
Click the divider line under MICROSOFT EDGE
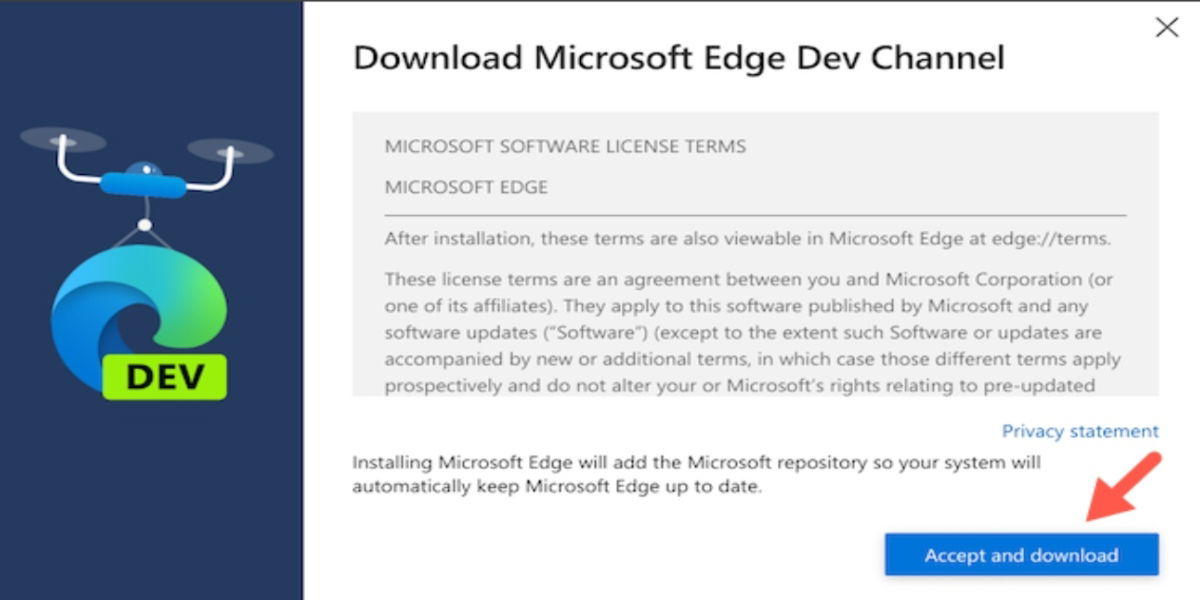pyautogui.click(x=753, y=215)
